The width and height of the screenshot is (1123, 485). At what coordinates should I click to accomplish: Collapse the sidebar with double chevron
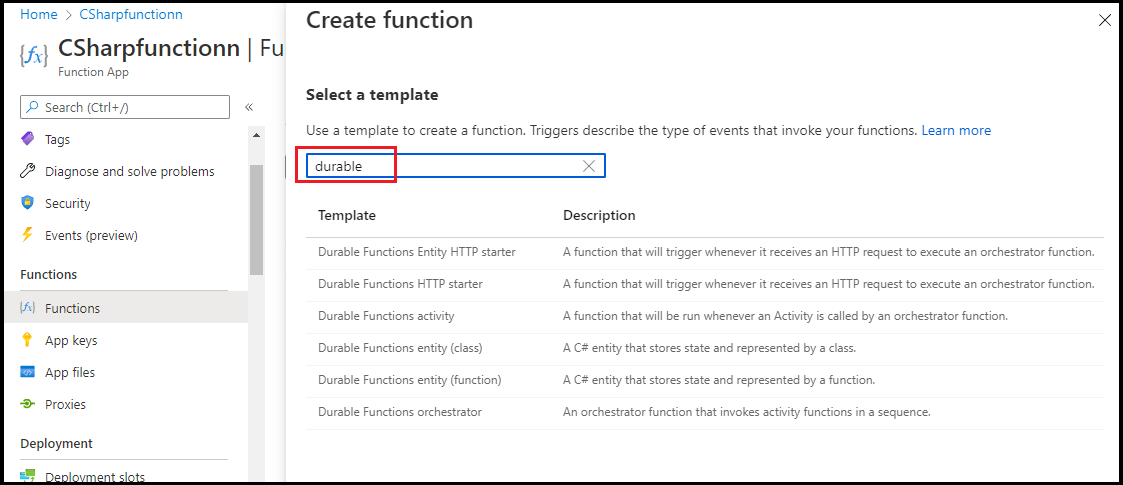[x=249, y=107]
